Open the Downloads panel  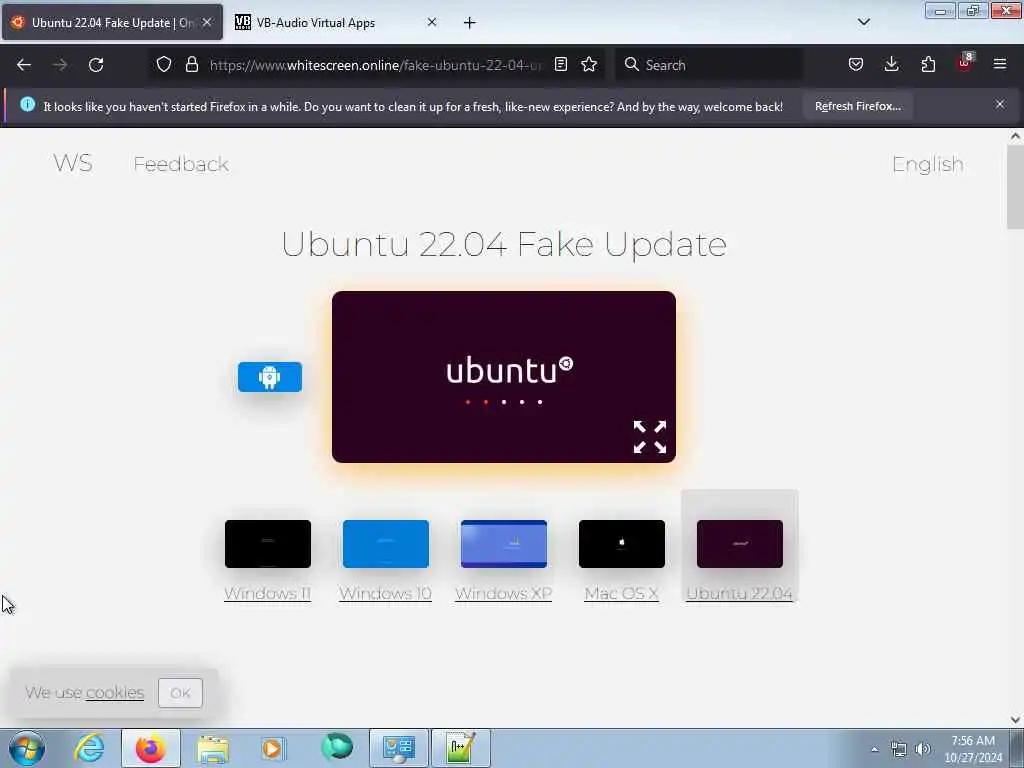pos(891,64)
